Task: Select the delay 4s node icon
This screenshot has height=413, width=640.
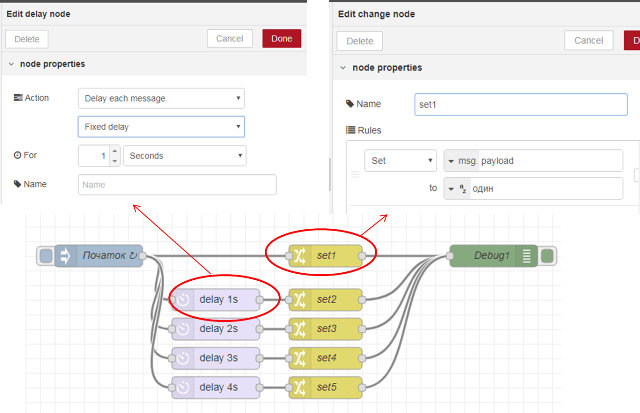Action: click(181, 387)
